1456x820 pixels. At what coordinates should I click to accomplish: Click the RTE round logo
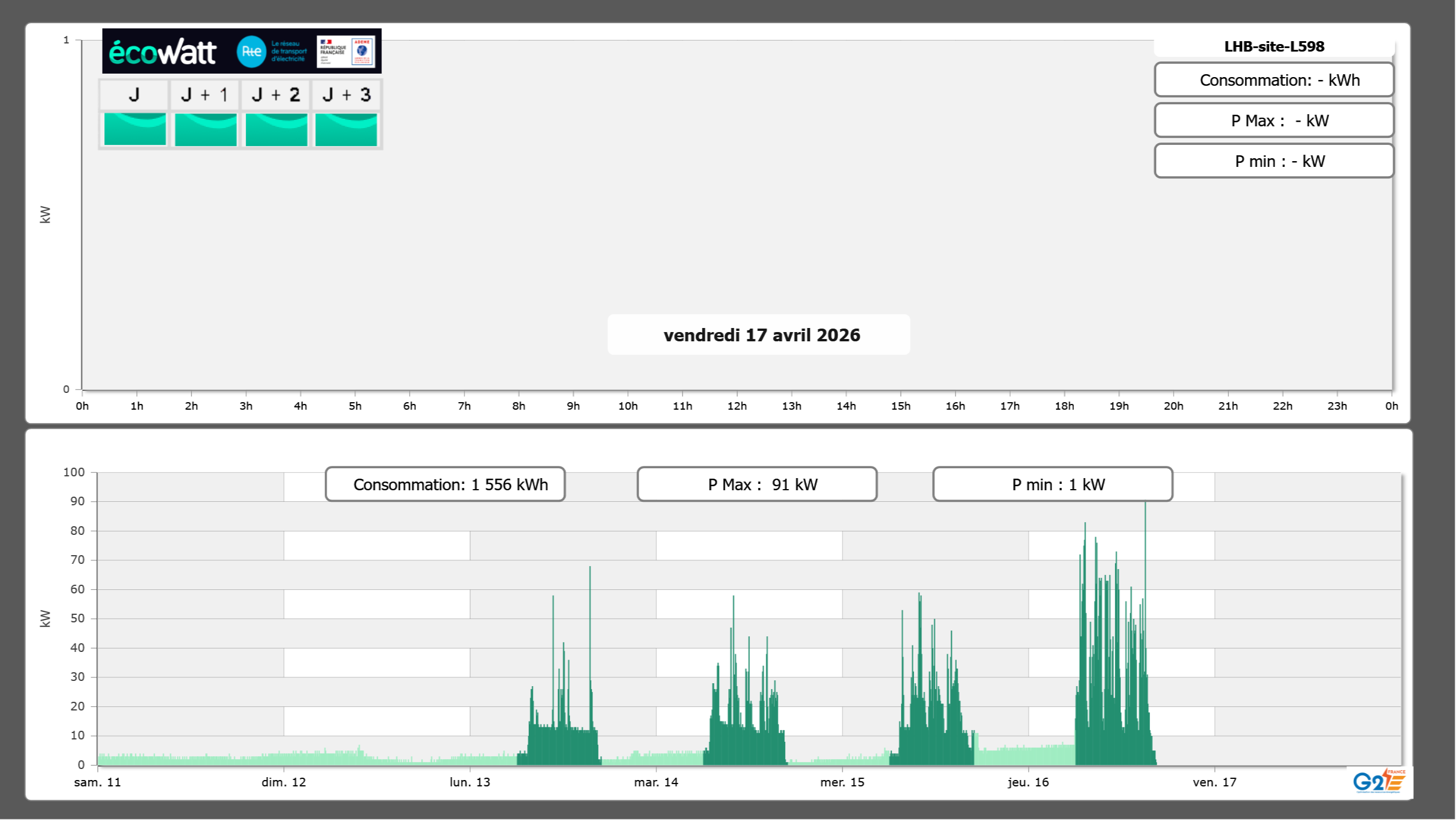click(251, 52)
